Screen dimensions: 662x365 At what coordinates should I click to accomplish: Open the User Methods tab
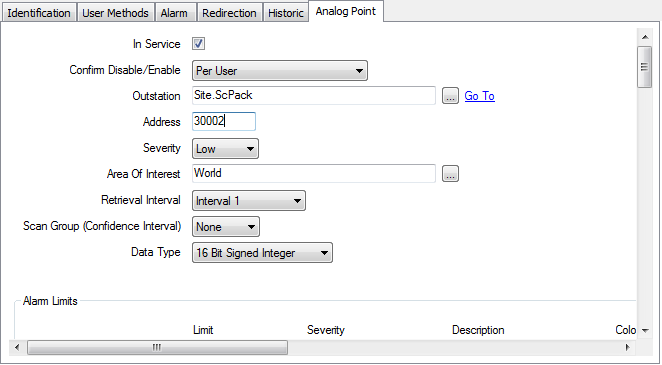[115, 13]
